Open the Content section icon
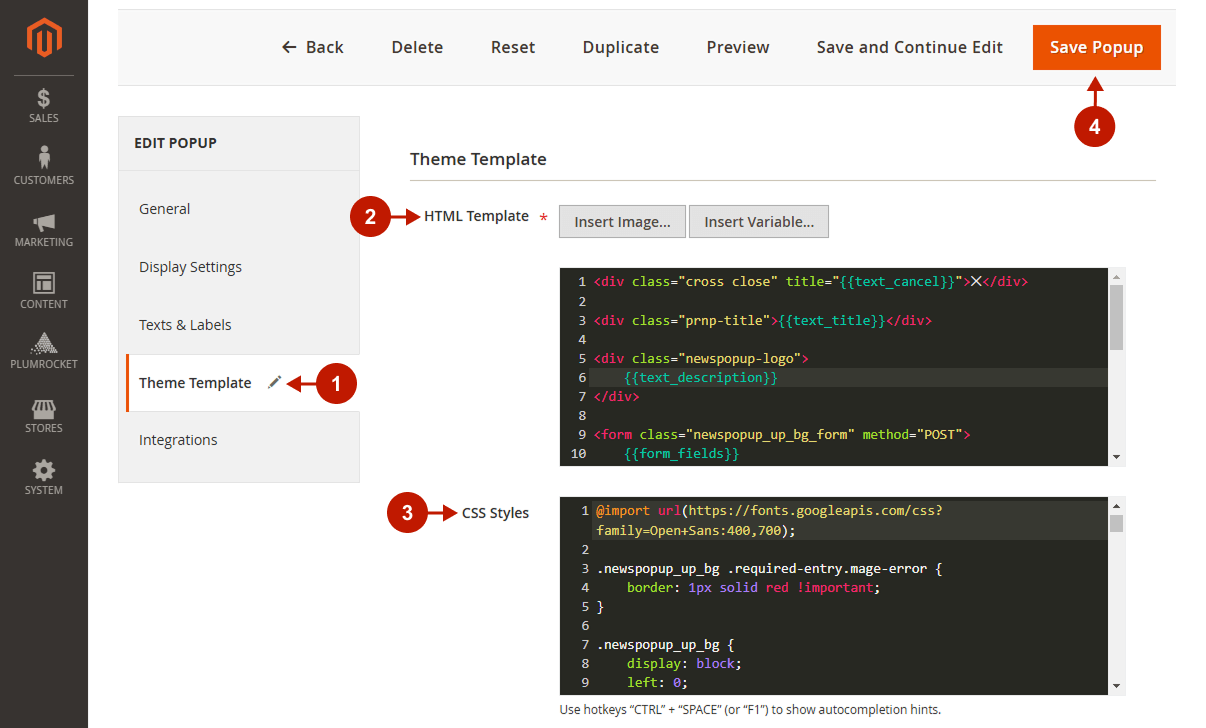1206x728 pixels. point(43,284)
